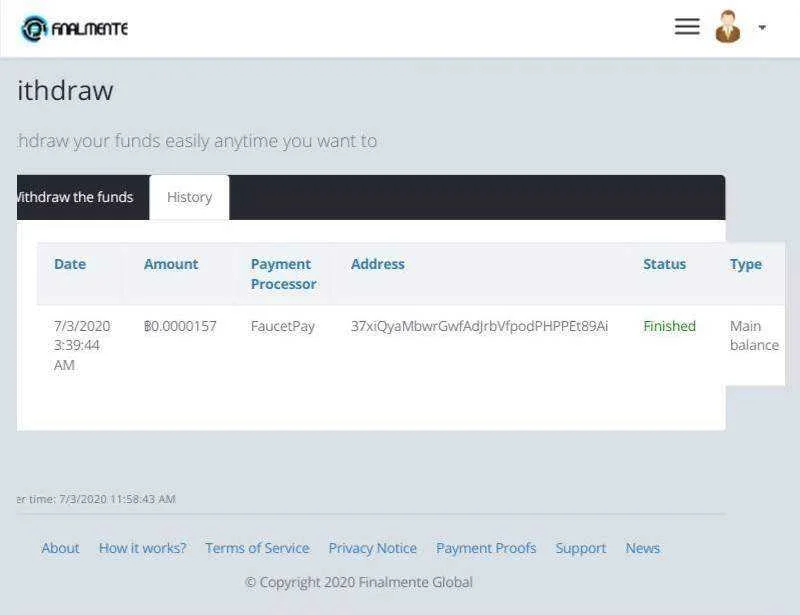Open the News footer link
The height and width of the screenshot is (615, 800).
[642, 548]
